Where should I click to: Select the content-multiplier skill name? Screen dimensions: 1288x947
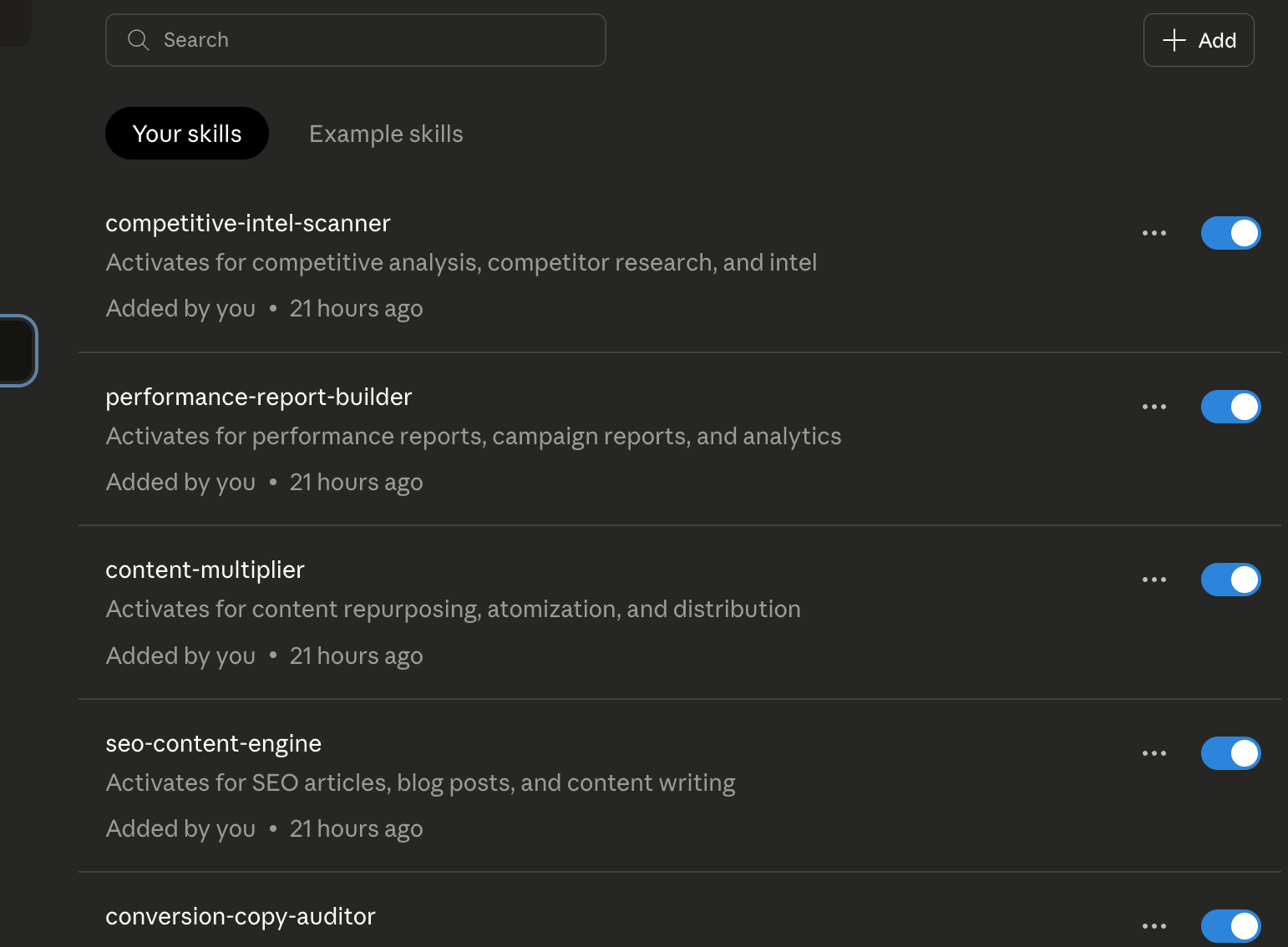point(205,570)
